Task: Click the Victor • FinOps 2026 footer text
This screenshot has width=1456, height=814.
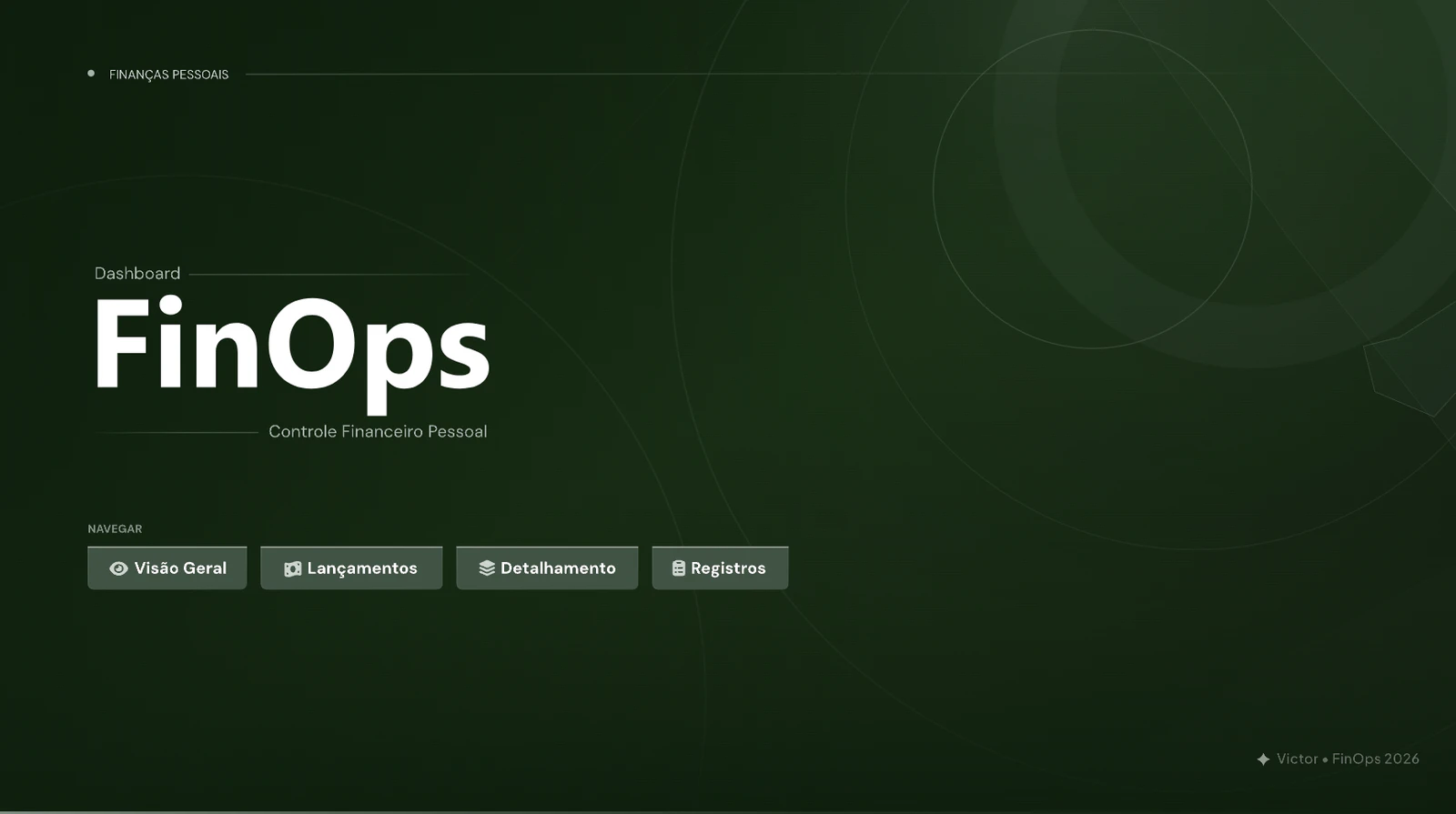Action: (1348, 759)
